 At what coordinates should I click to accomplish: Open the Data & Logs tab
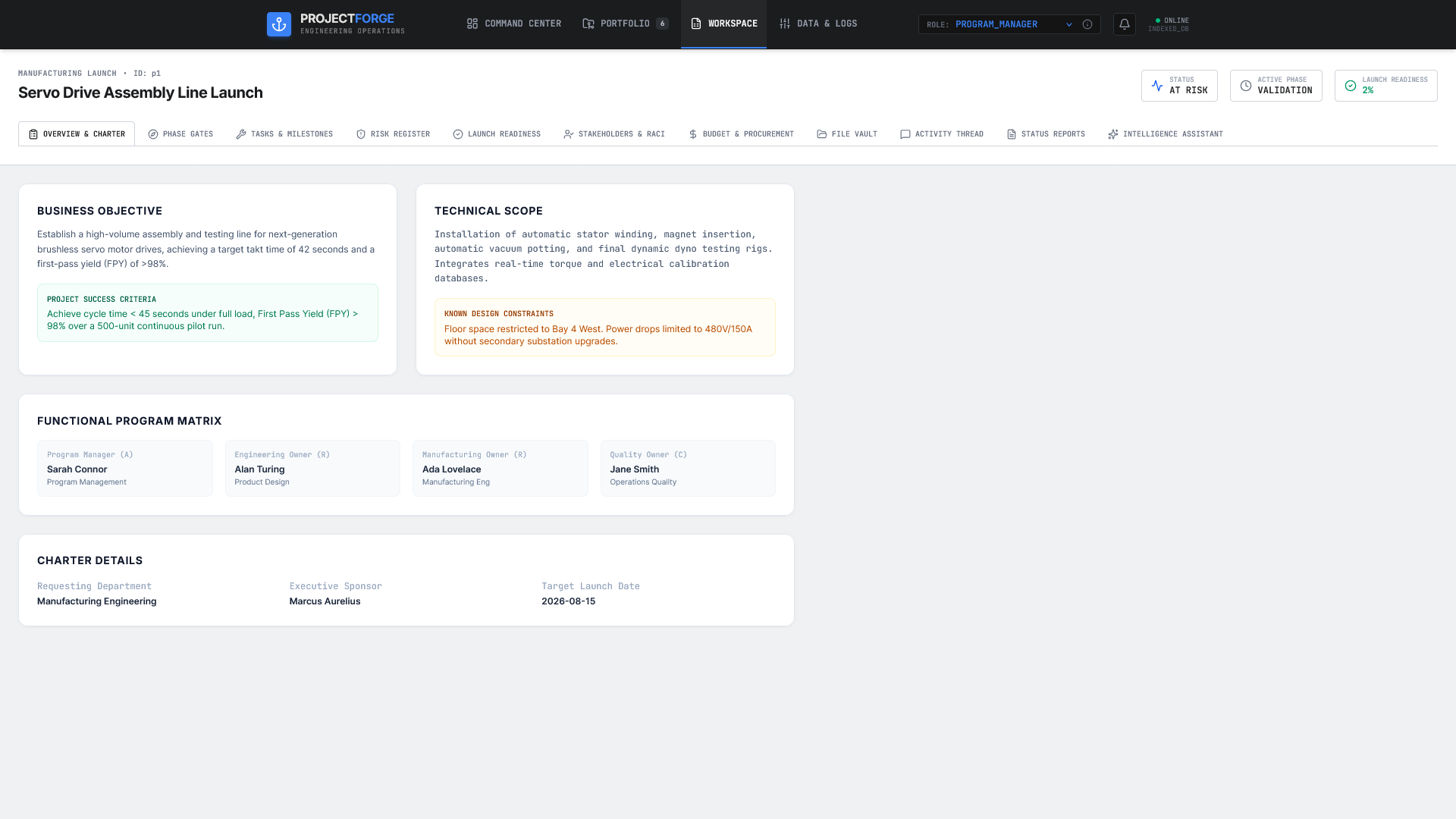pyautogui.click(x=818, y=24)
